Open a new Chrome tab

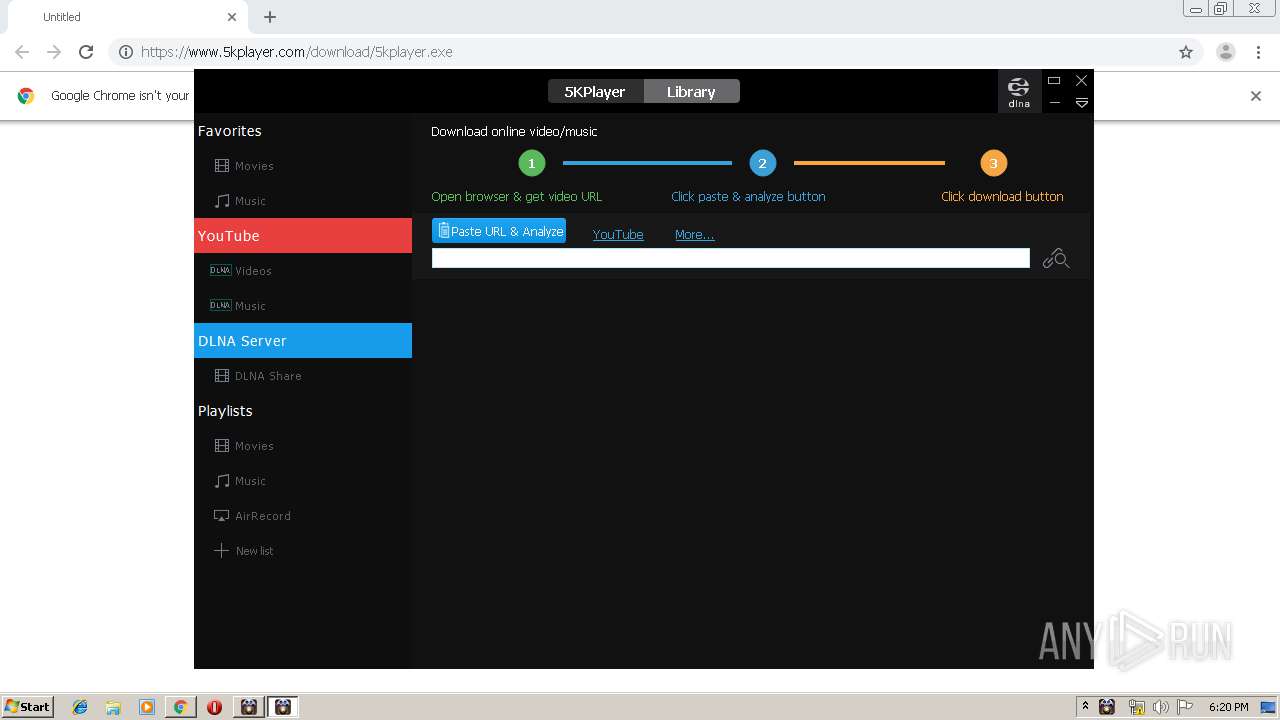[270, 17]
